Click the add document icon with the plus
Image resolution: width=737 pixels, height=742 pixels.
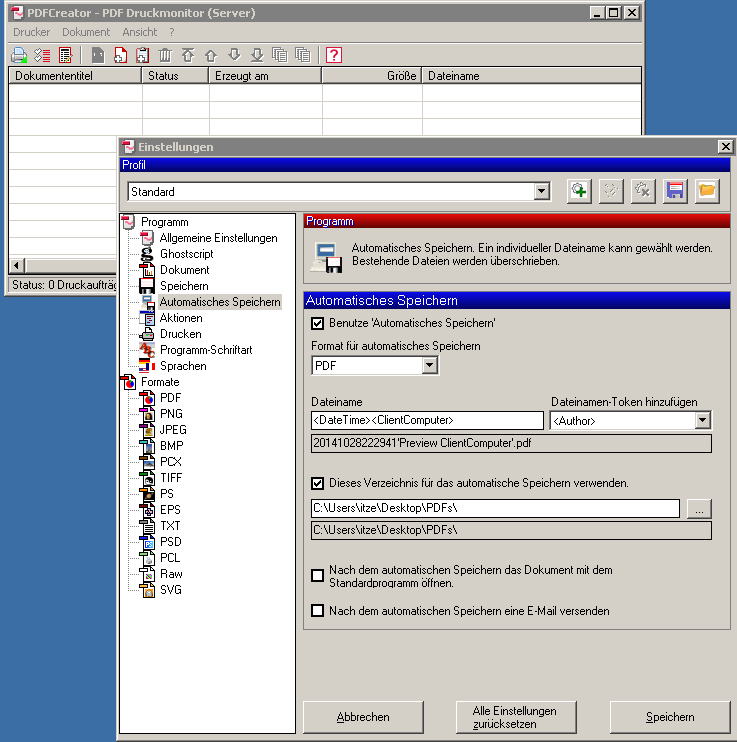[120, 55]
